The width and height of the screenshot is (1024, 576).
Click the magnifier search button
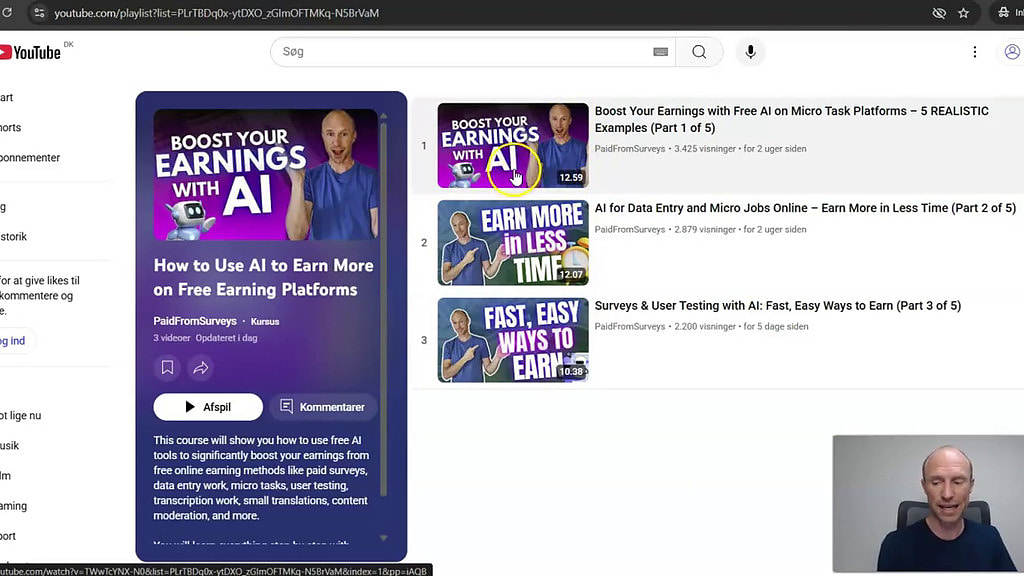[699, 52]
